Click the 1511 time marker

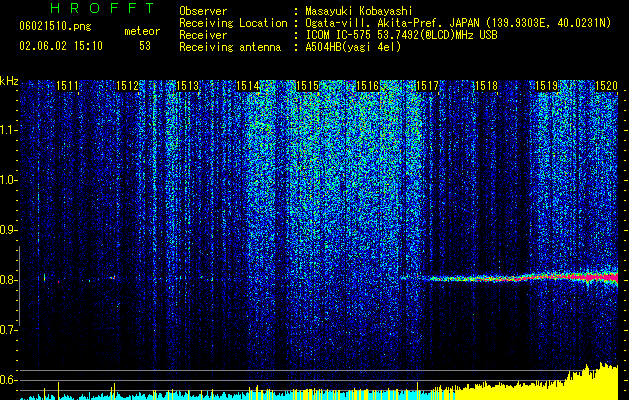coord(67,86)
